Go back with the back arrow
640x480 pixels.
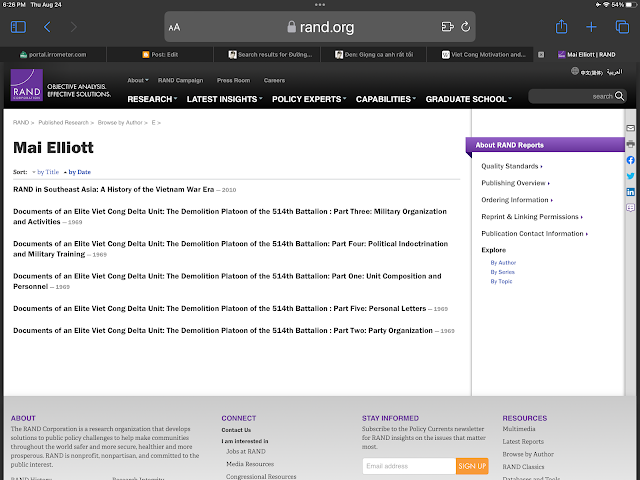pyautogui.click(x=47, y=27)
